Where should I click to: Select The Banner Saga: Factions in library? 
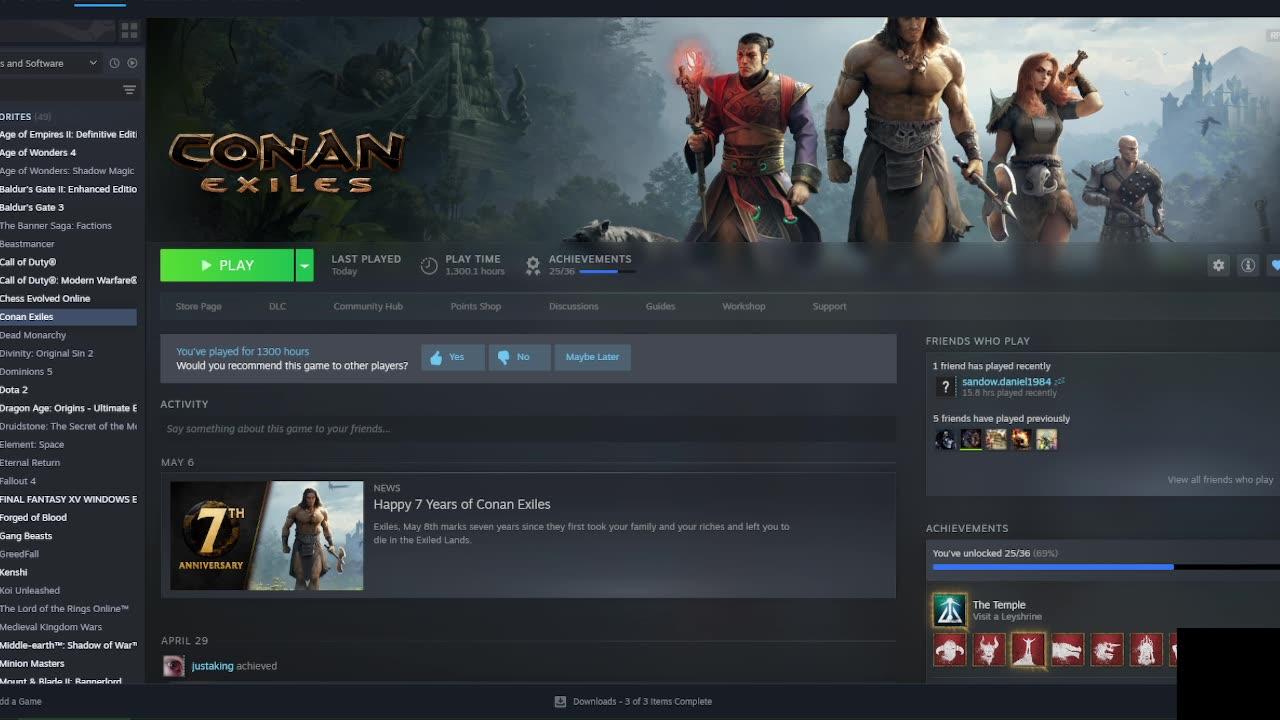click(x=56, y=226)
